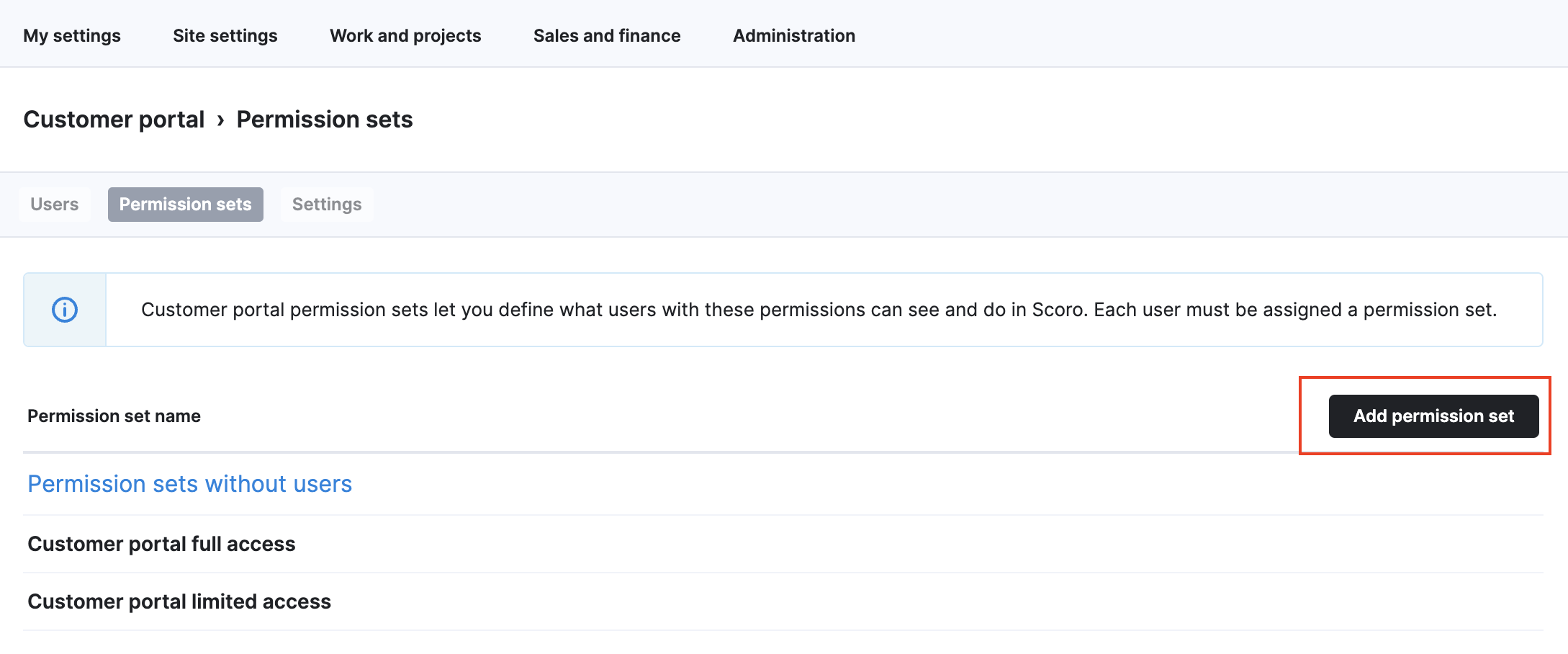Open Permission sets without users link
Viewport: 1568px width, 654px height.
(x=189, y=484)
